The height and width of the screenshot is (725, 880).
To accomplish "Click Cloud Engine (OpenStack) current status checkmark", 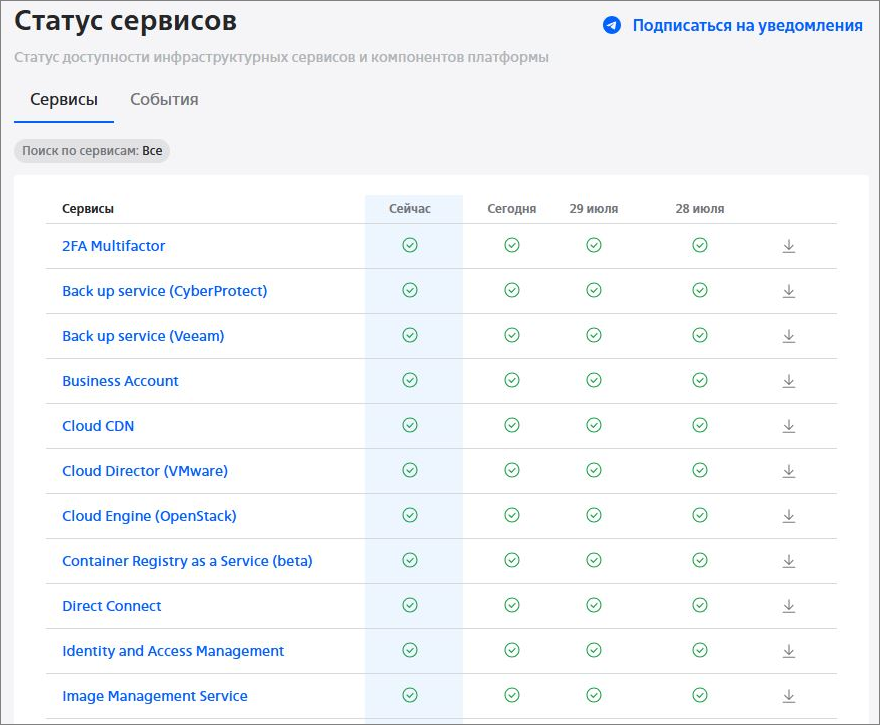I will point(410,515).
